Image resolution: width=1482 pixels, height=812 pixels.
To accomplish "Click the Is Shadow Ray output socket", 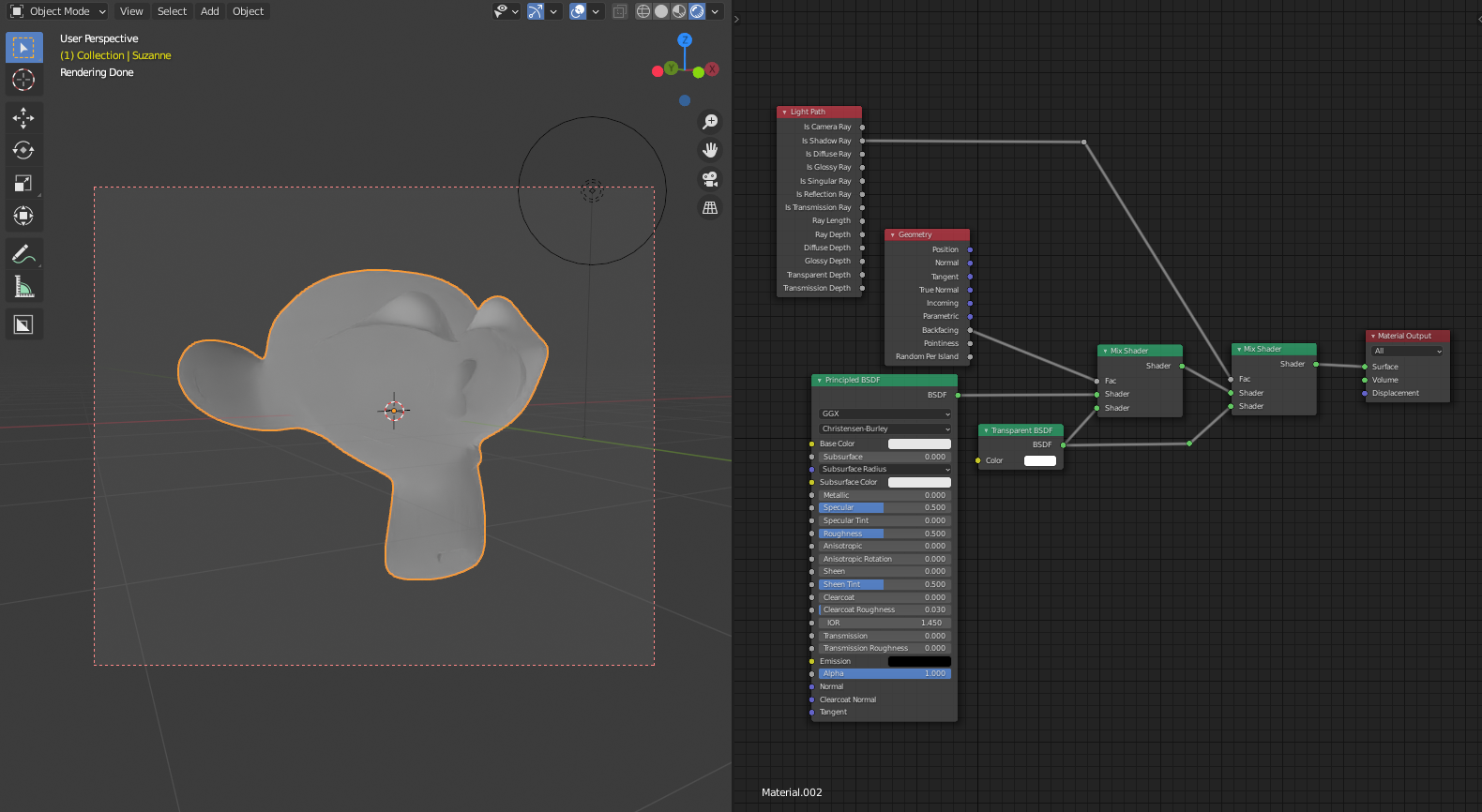I will [x=862, y=141].
